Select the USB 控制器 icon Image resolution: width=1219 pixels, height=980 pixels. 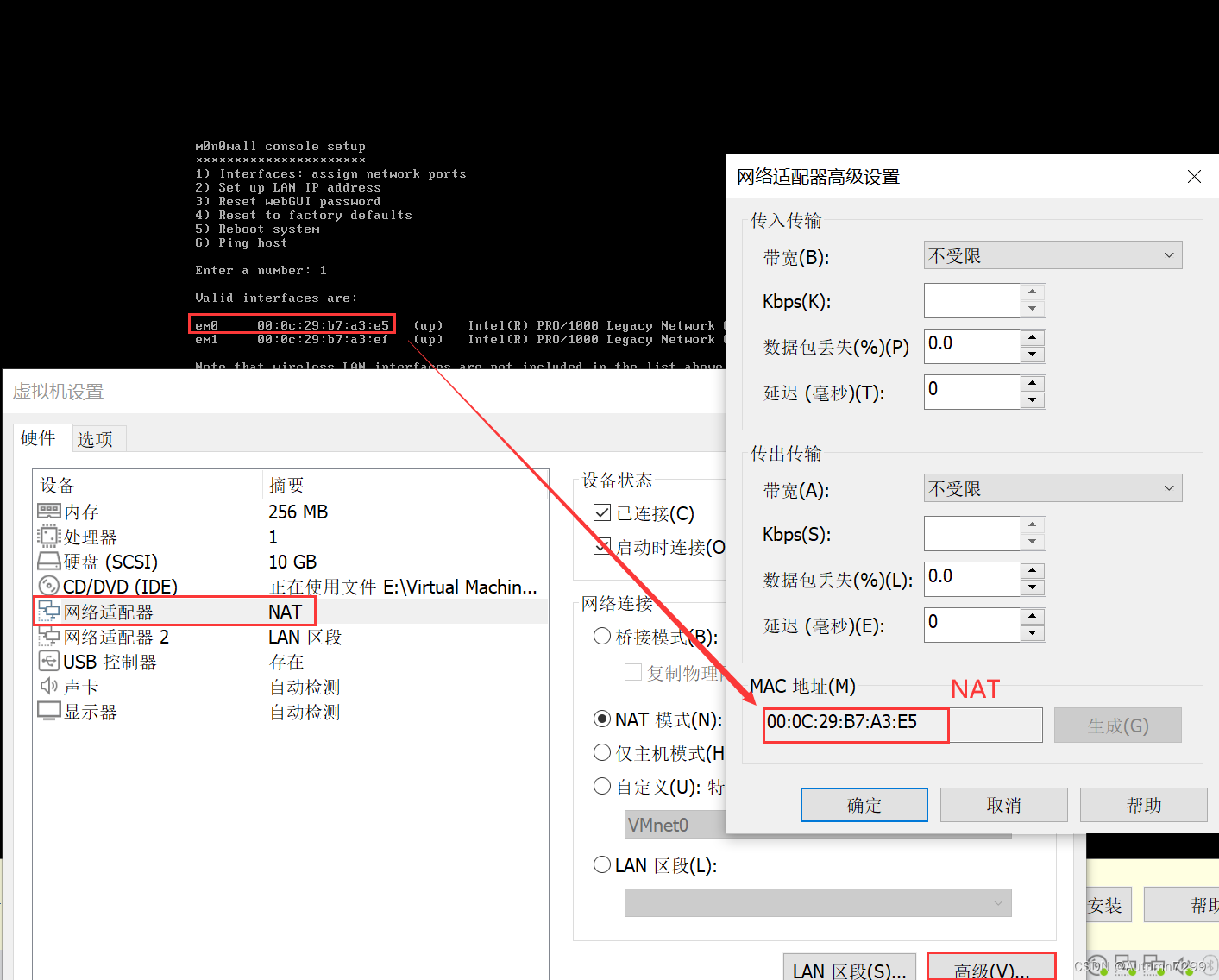49,662
